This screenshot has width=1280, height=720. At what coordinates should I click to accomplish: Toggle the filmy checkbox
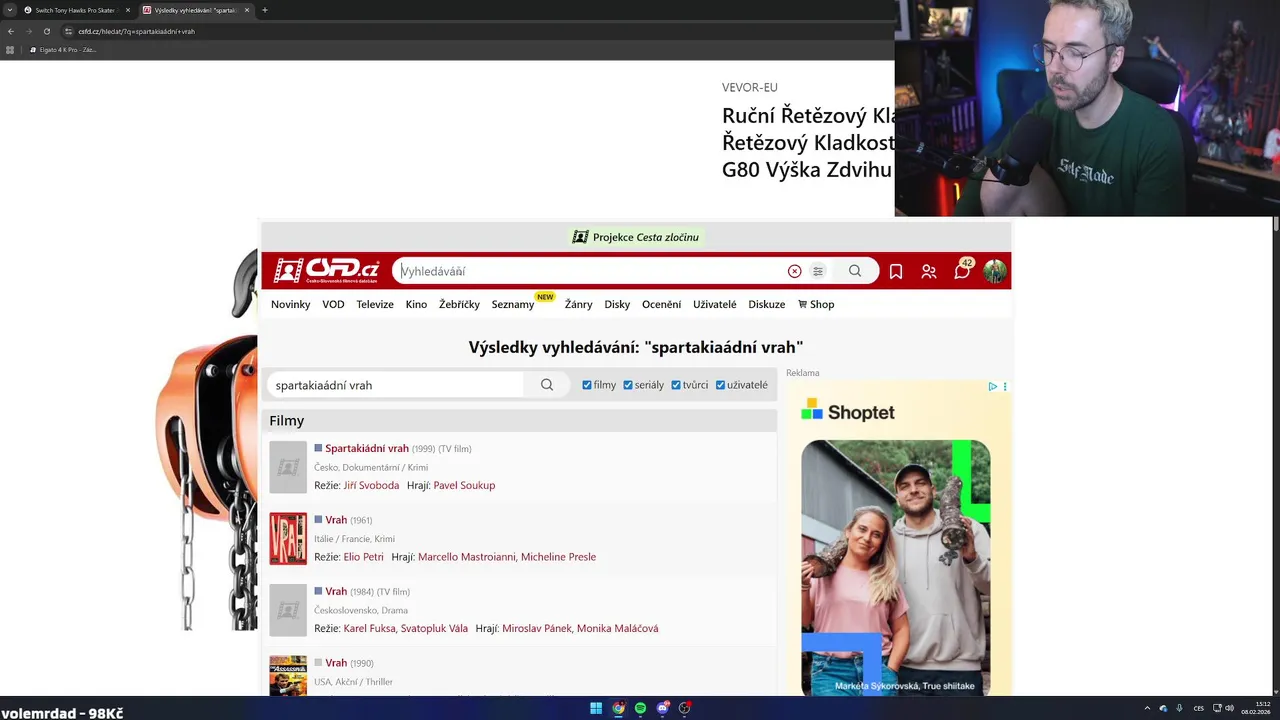click(587, 385)
